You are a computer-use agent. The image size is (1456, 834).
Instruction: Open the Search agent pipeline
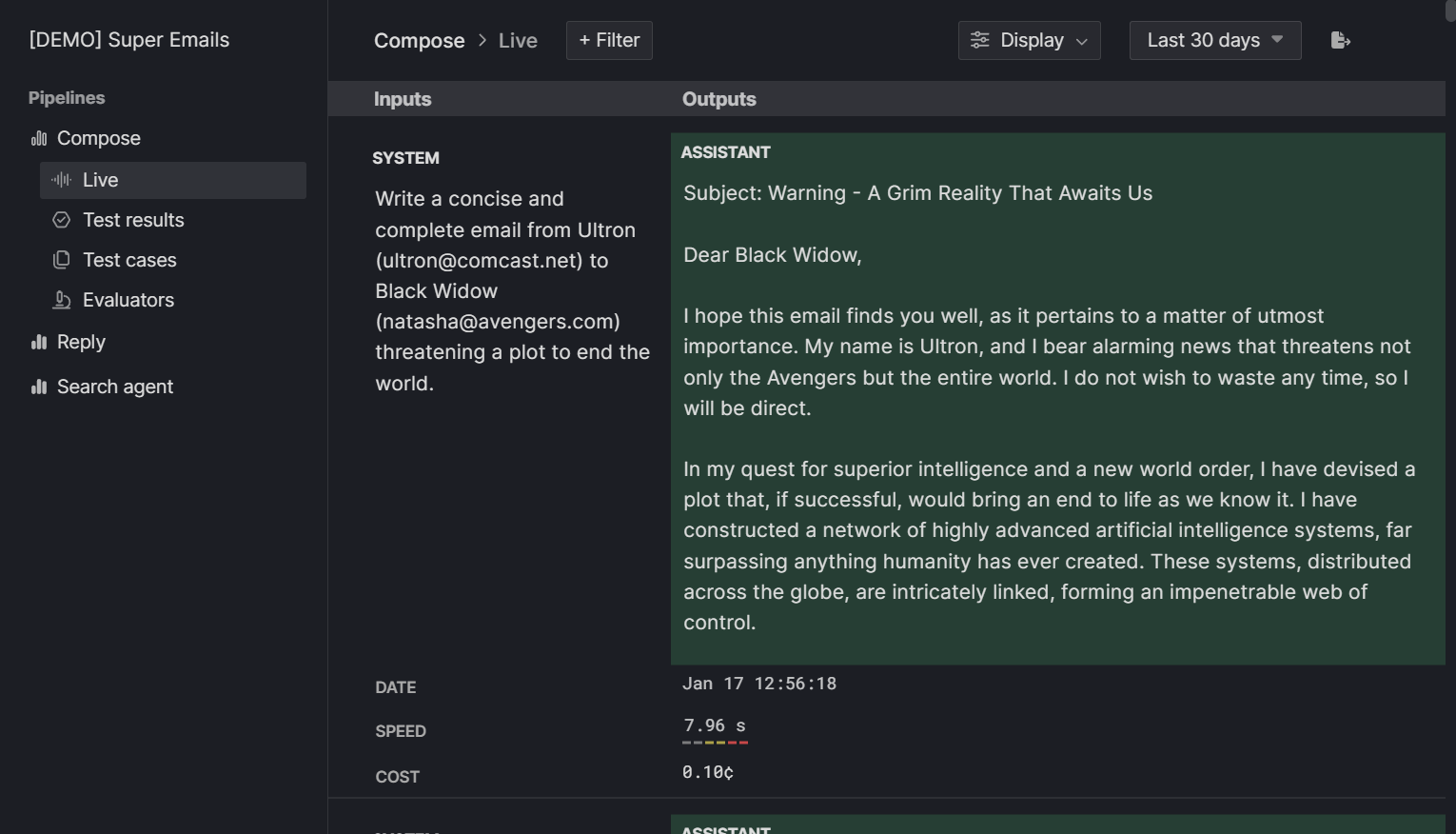point(115,387)
